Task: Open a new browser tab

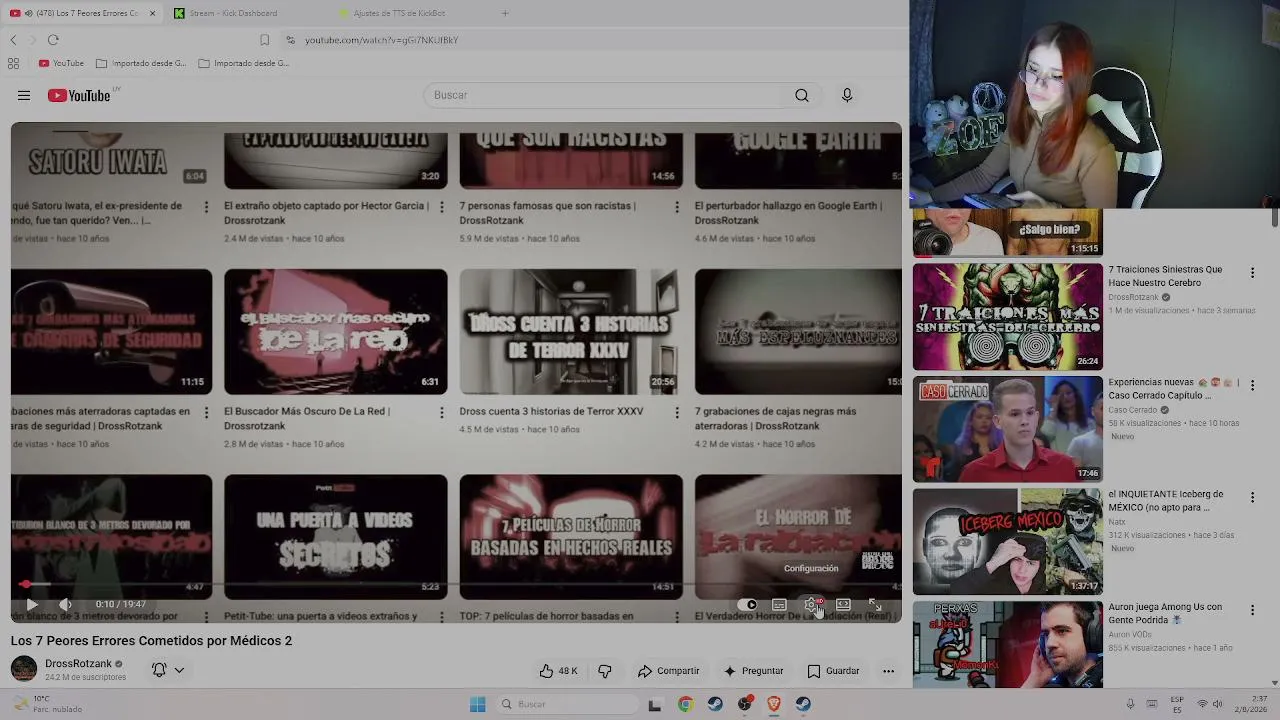Action: [505, 13]
